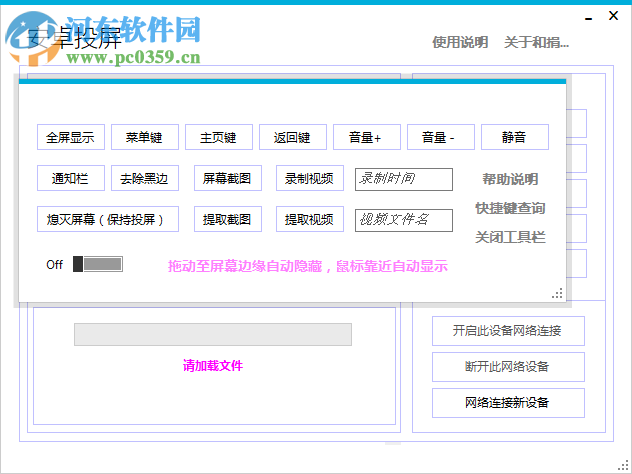Screen dimensions: 632x474
Task: Close the main 安卓投屏 window
Action: (613, 16)
